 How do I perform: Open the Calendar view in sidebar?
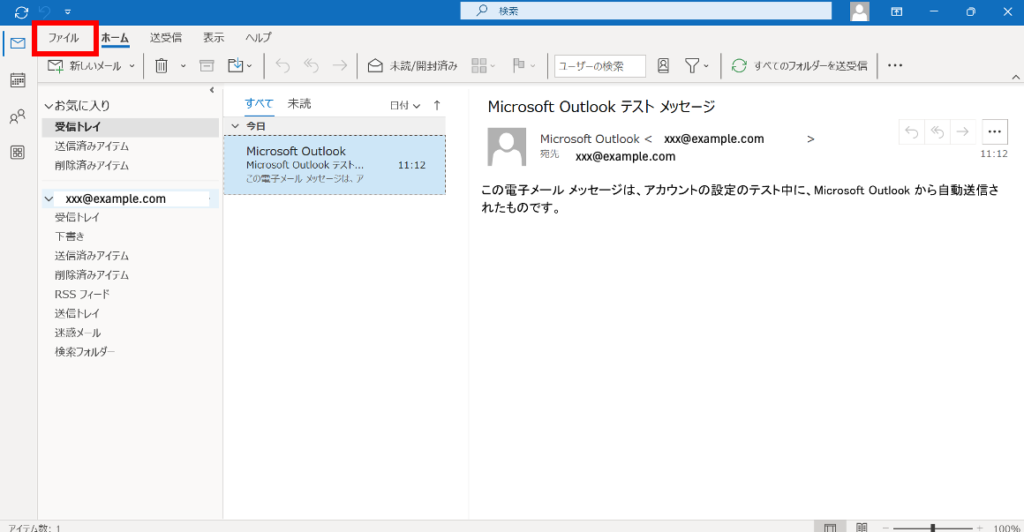(x=17, y=80)
